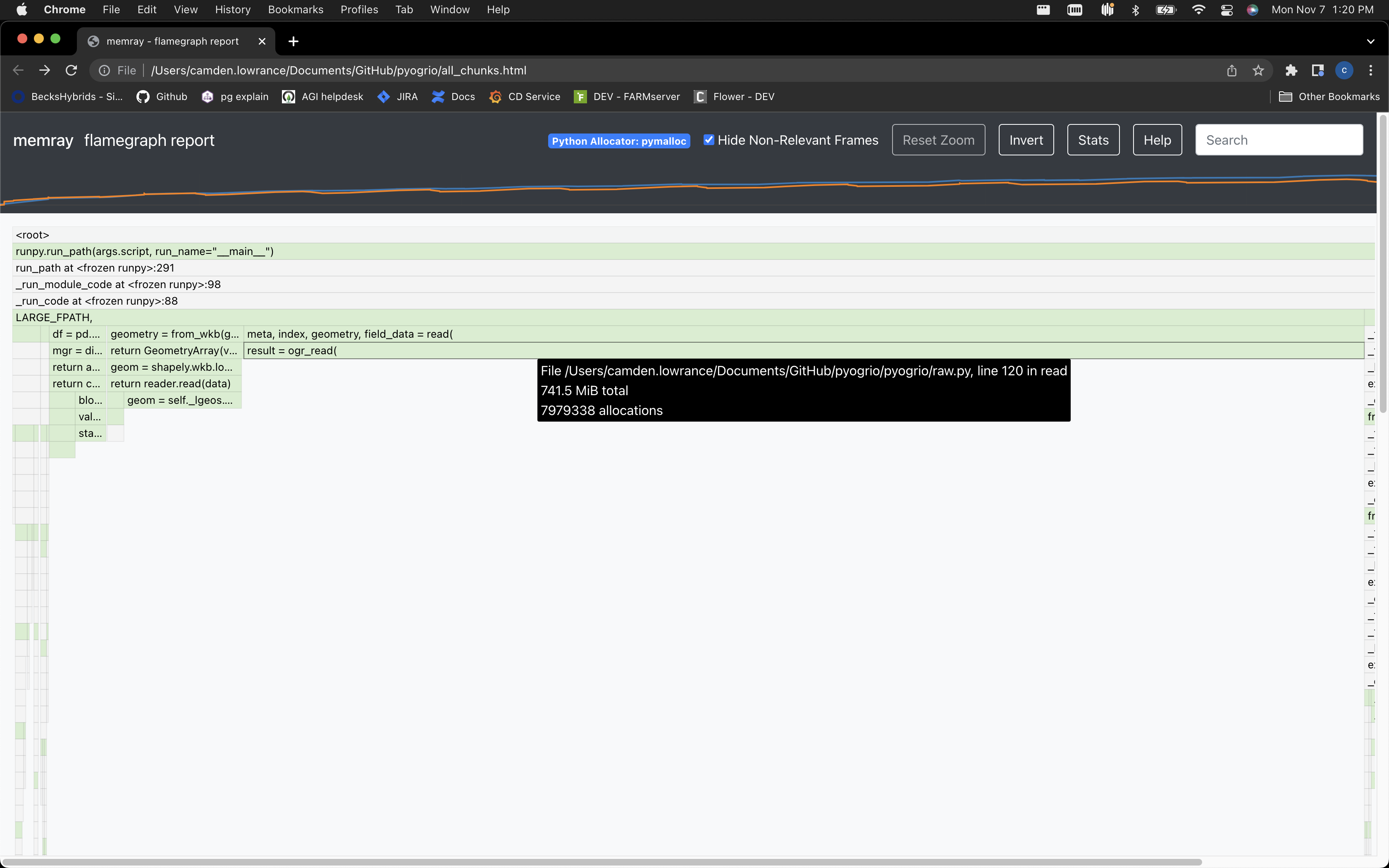Select the <root> flamegraph frame
This screenshot has width=1389, height=868.
(693, 235)
